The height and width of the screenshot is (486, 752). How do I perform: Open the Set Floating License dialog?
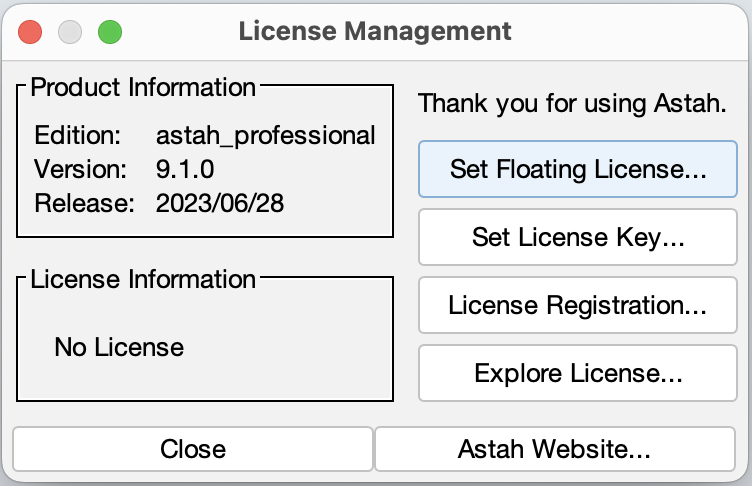(x=577, y=169)
